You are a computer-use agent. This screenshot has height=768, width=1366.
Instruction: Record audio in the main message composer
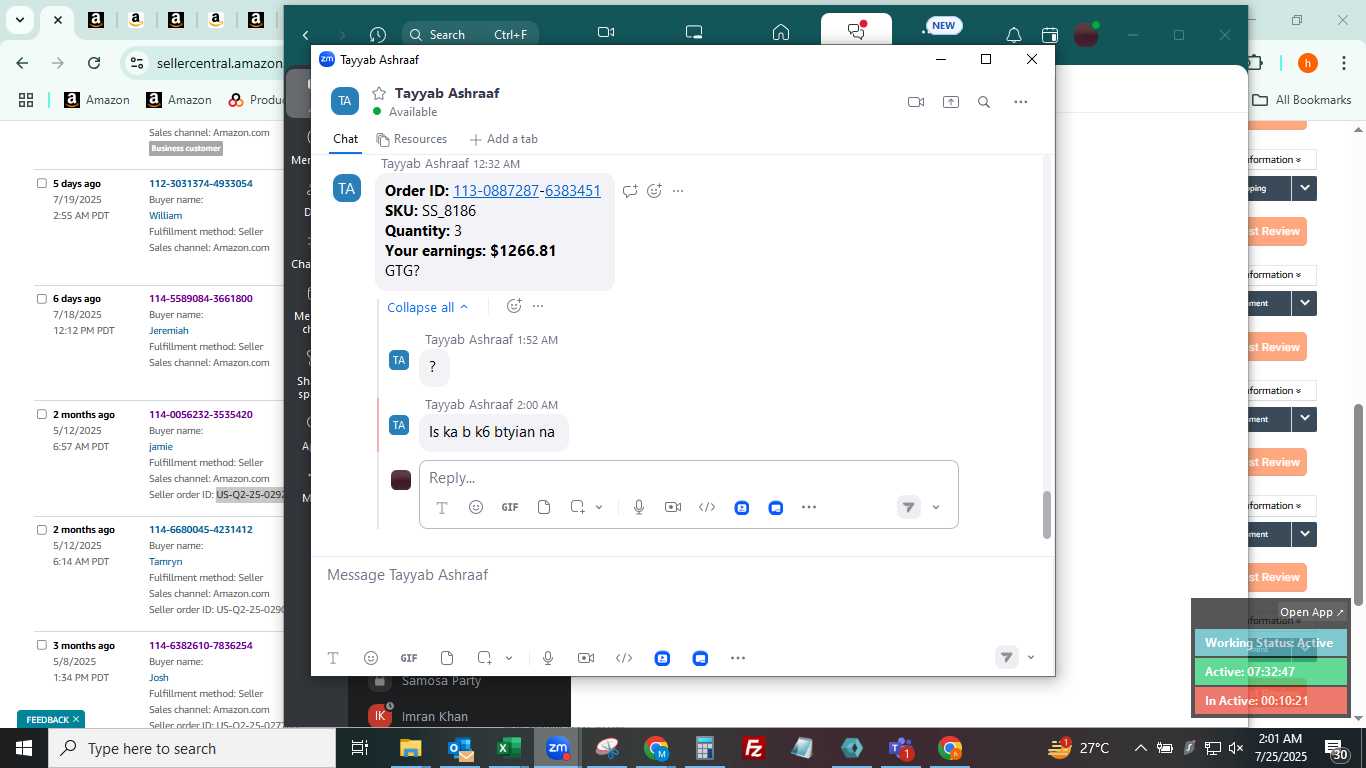(x=548, y=658)
